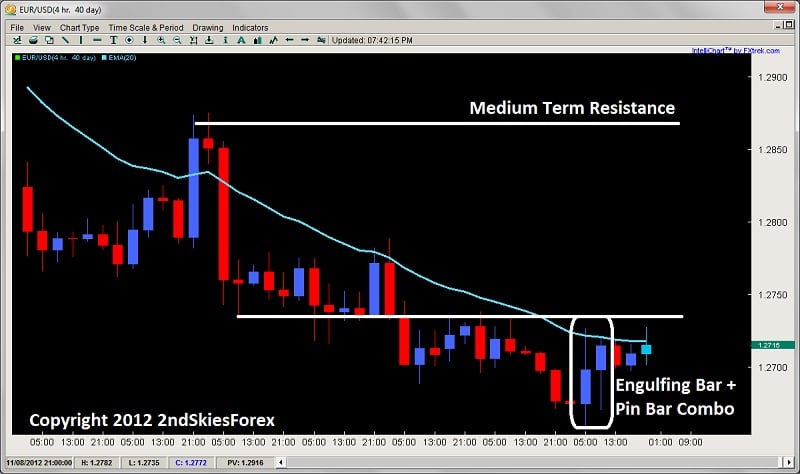This screenshot has height=474, width=800.
Task: Click the 09:00 time axis label
Action: 690,442
